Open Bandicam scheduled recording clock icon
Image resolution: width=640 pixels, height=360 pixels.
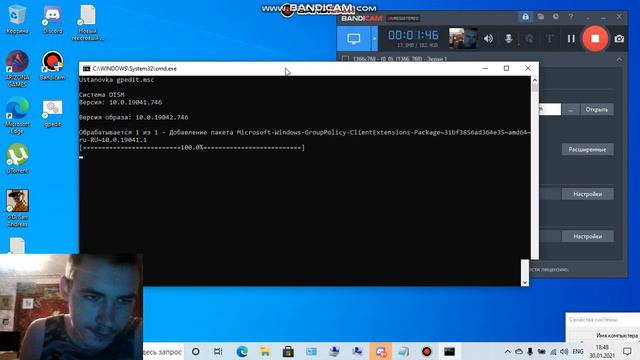coord(556,17)
